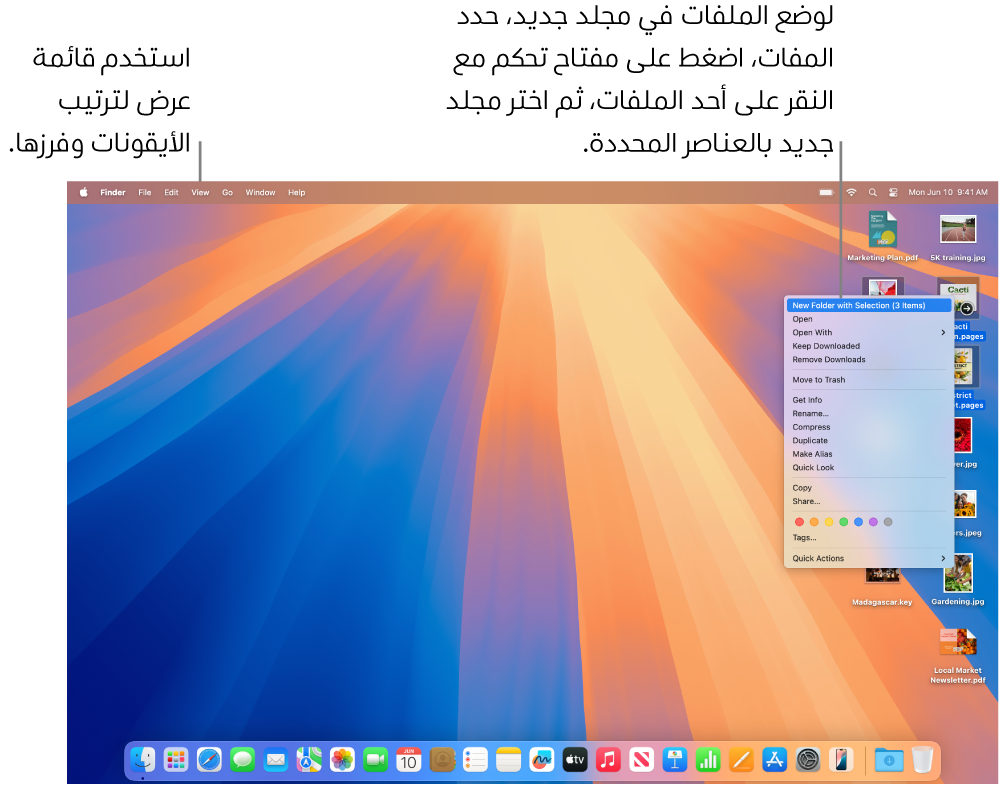Choose Keep Downloaded in context menu

click(x=869, y=346)
